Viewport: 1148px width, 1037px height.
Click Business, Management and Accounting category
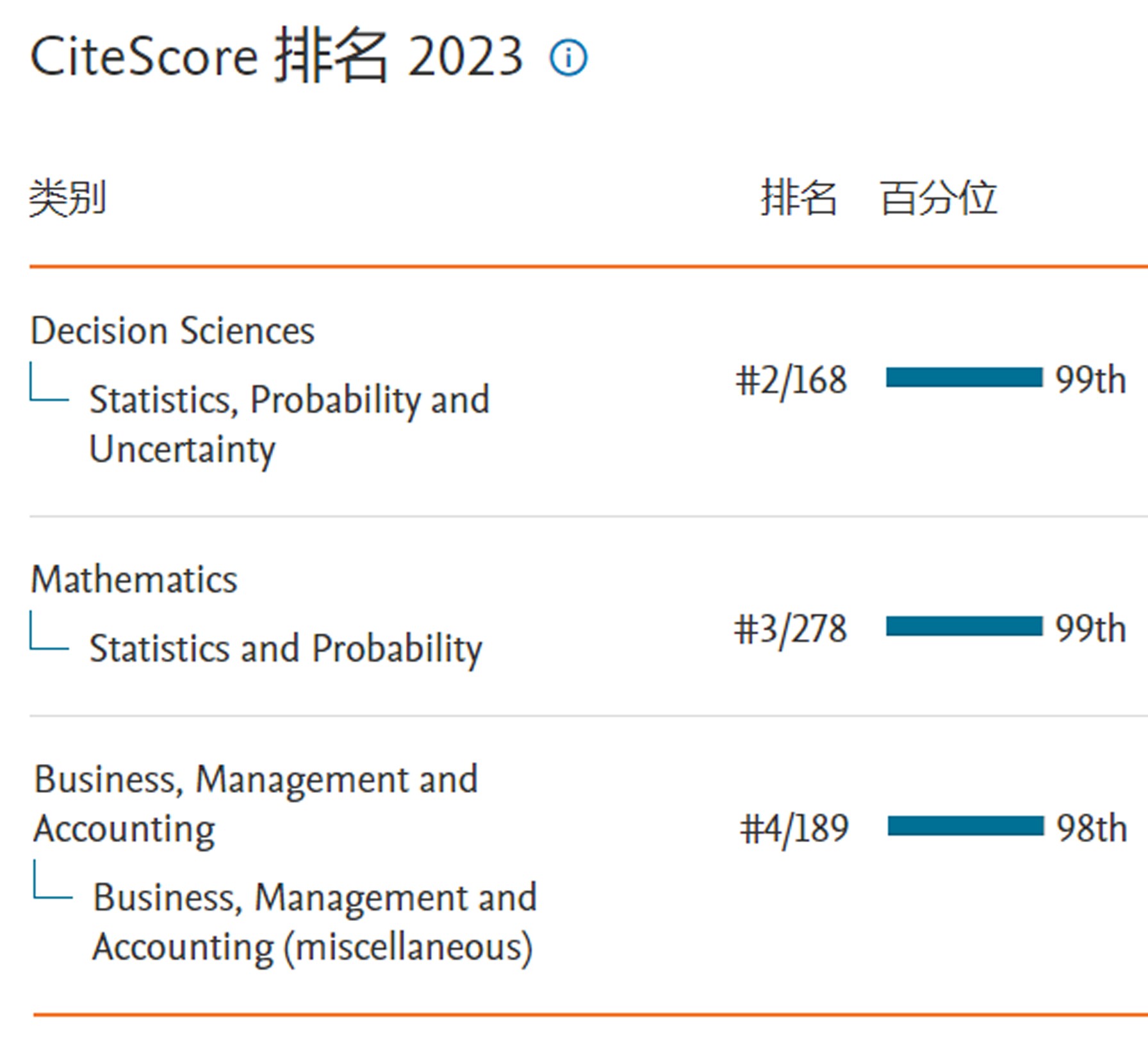tap(255, 804)
